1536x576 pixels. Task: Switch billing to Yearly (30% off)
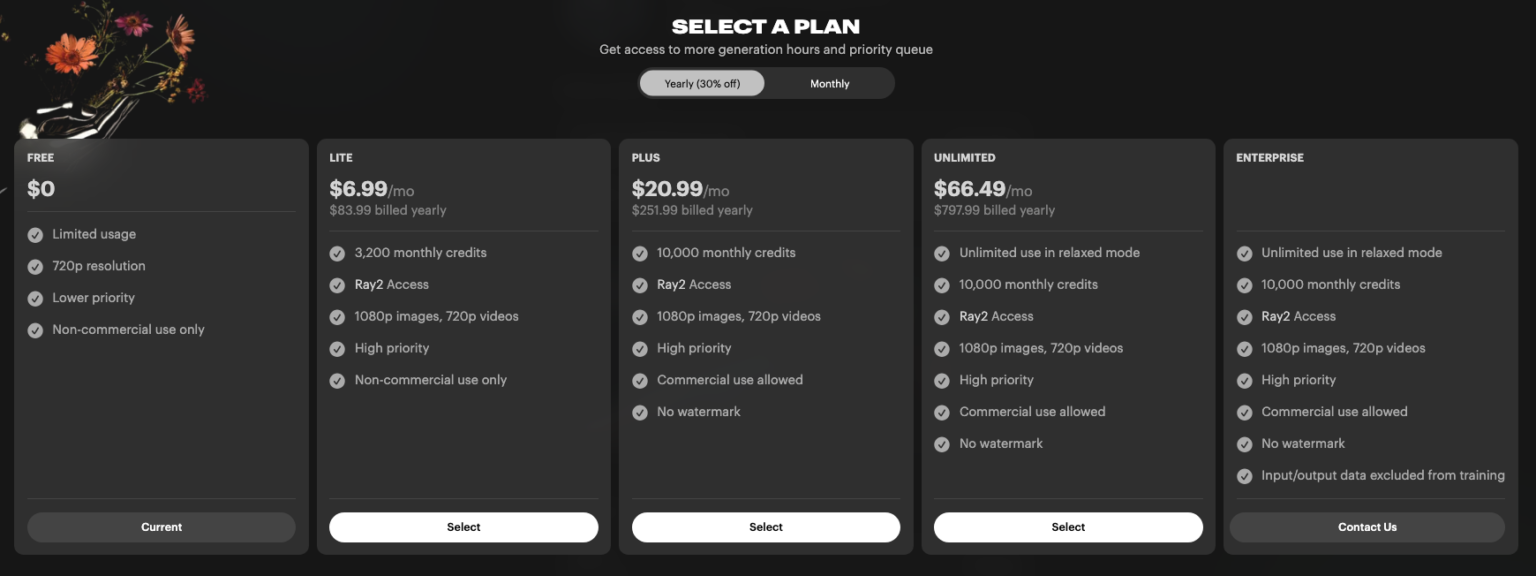(702, 84)
